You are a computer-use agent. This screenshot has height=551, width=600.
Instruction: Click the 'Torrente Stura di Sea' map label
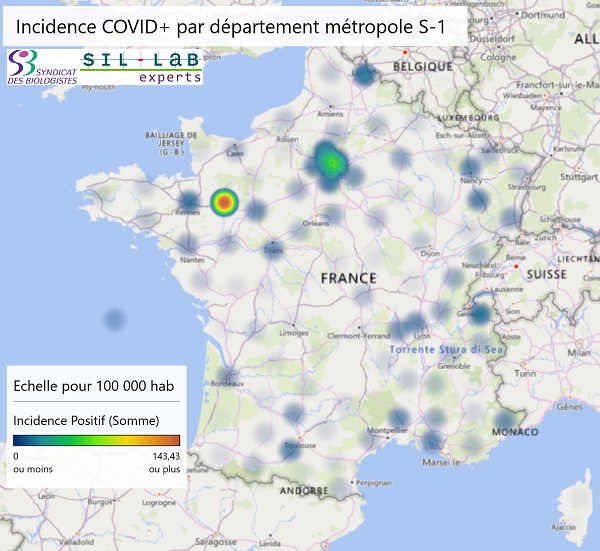[447, 350]
